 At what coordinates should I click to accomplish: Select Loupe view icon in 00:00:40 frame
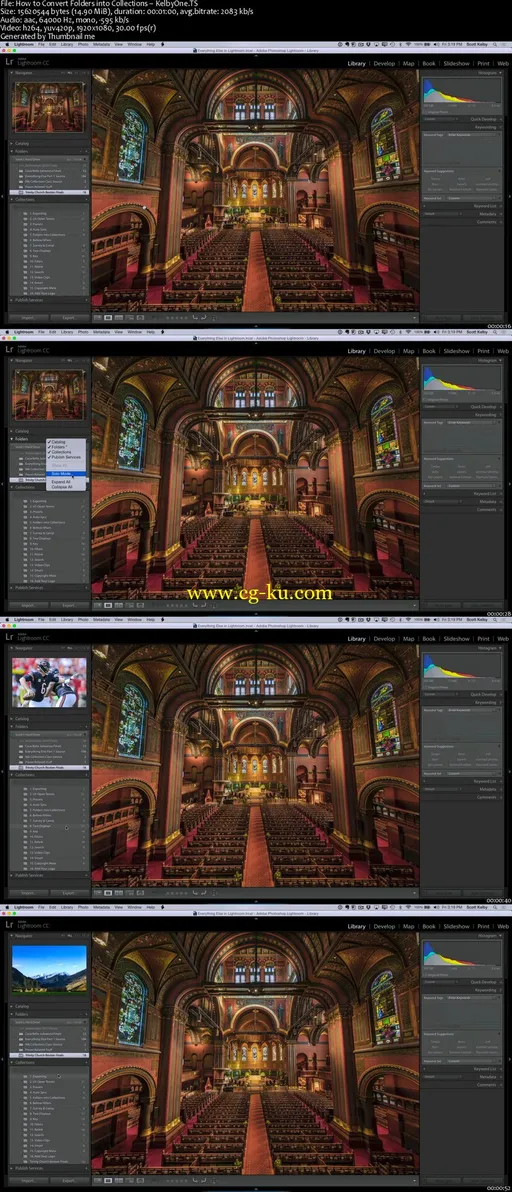point(108,892)
